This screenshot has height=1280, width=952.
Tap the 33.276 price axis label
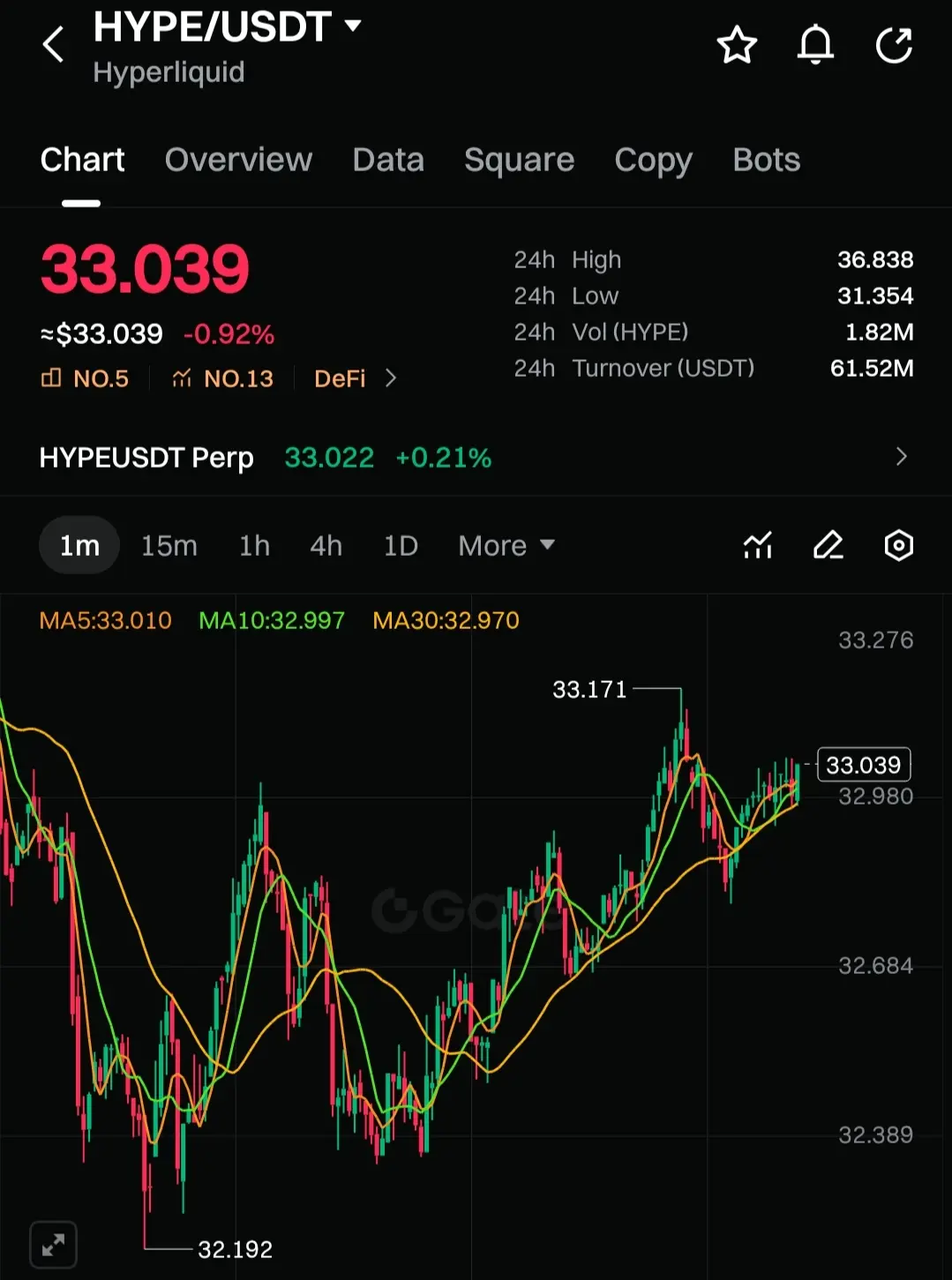point(875,640)
